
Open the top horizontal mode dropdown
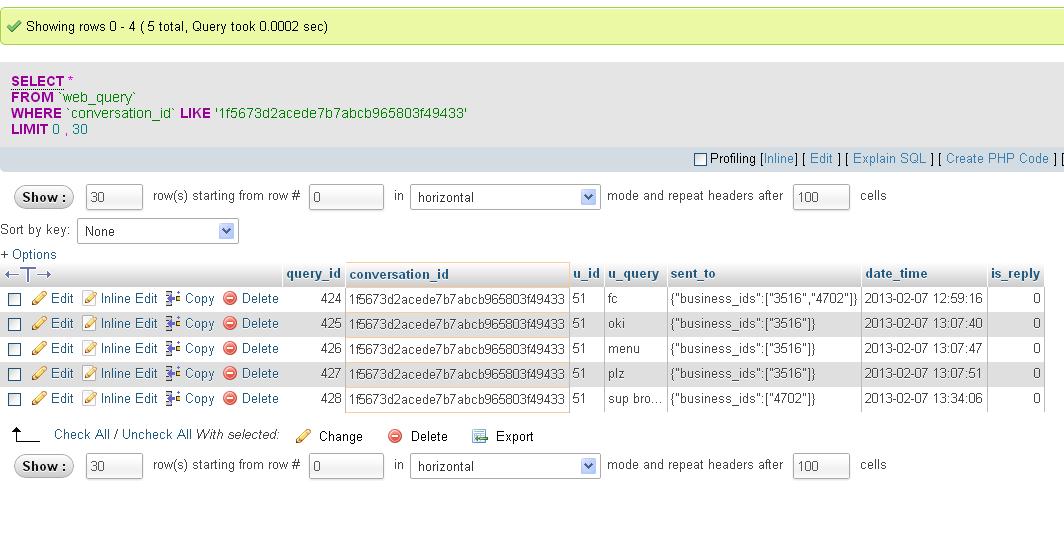click(x=505, y=198)
